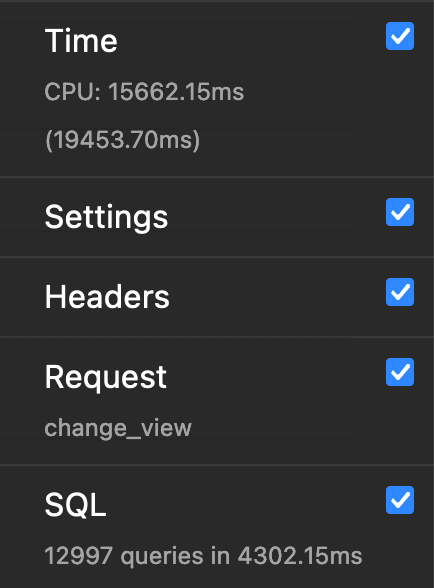Click blank space right of the SQL label

pos(246,505)
